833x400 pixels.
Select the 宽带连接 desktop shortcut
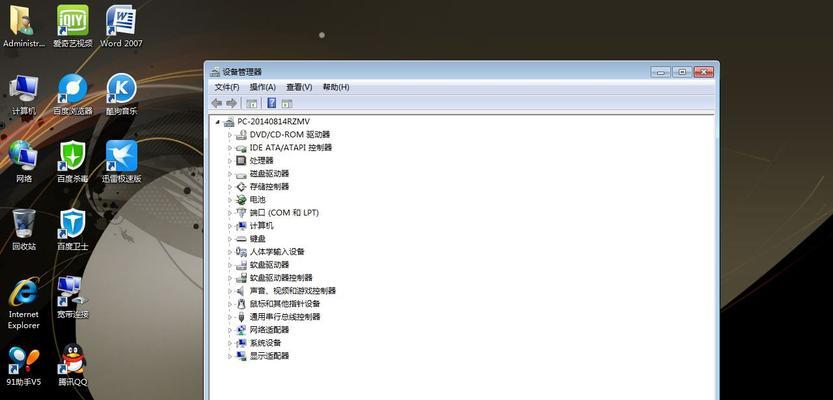73,297
